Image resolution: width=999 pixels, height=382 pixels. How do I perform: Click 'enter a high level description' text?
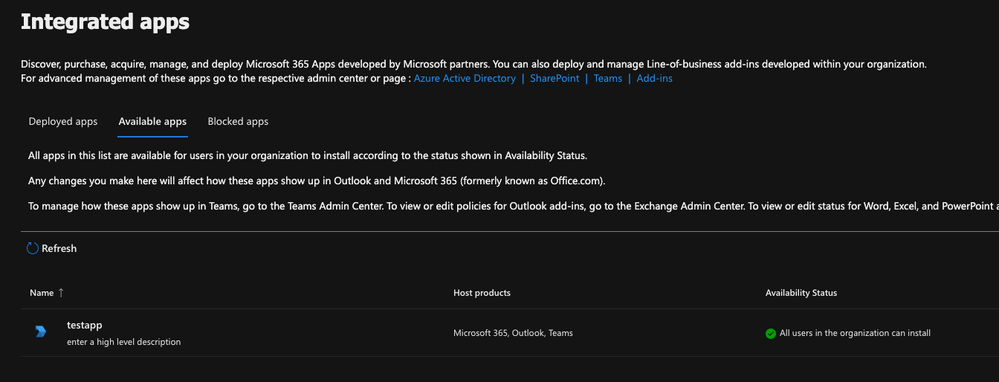tap(124, 342)
